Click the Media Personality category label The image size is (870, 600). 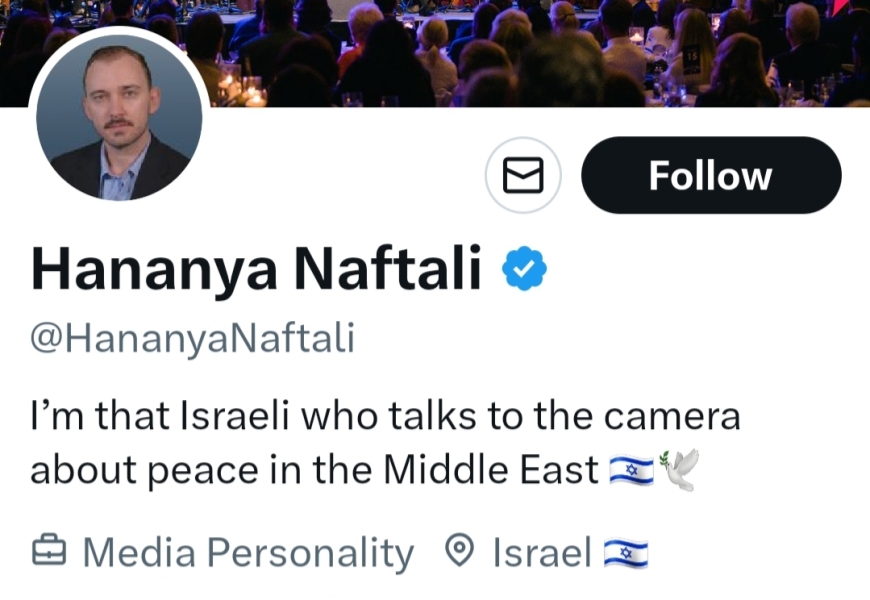(247, 551)
